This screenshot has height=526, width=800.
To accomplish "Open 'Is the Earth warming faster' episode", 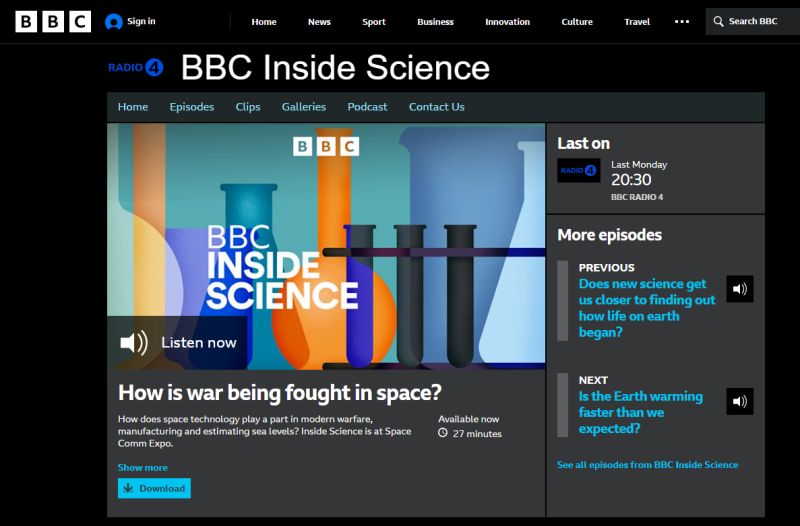I will click(640, 412).
